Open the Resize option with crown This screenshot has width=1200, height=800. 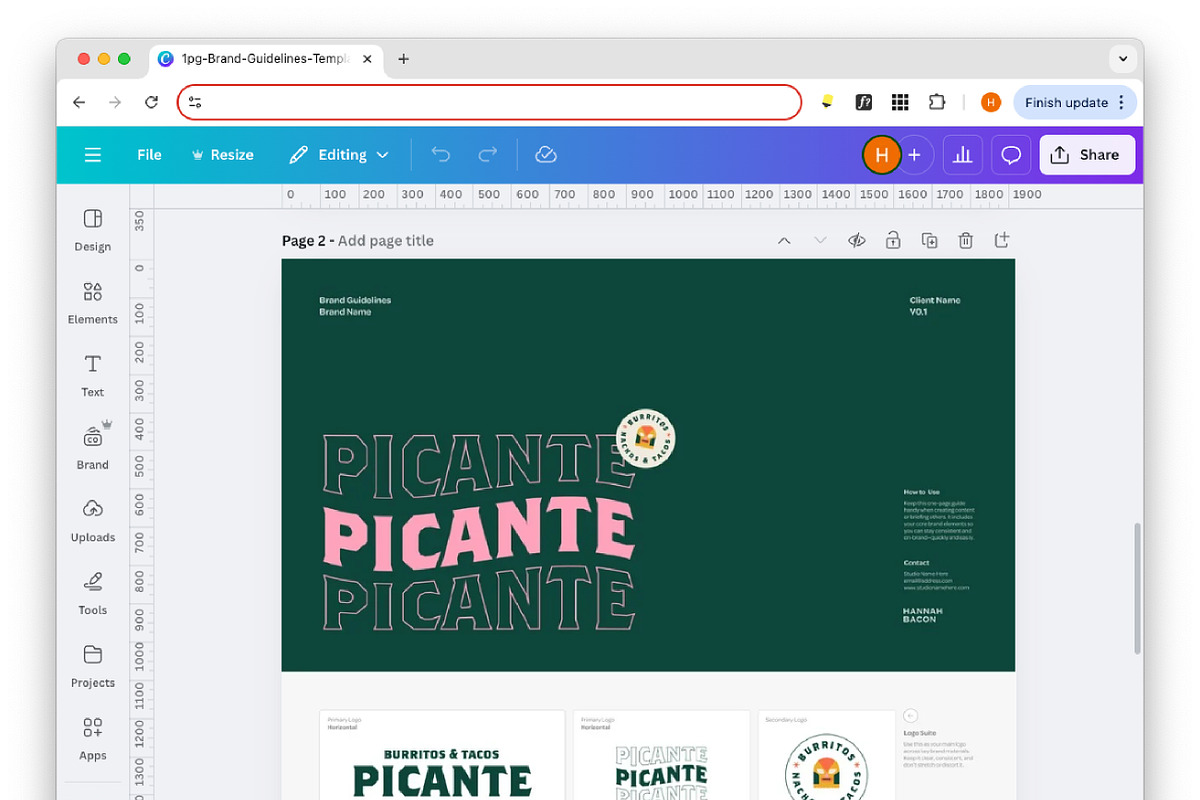[x=222, y=155]
